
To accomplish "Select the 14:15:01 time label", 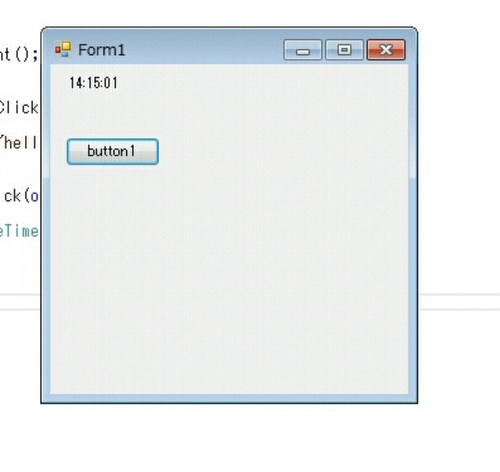I will pos(93,83).
